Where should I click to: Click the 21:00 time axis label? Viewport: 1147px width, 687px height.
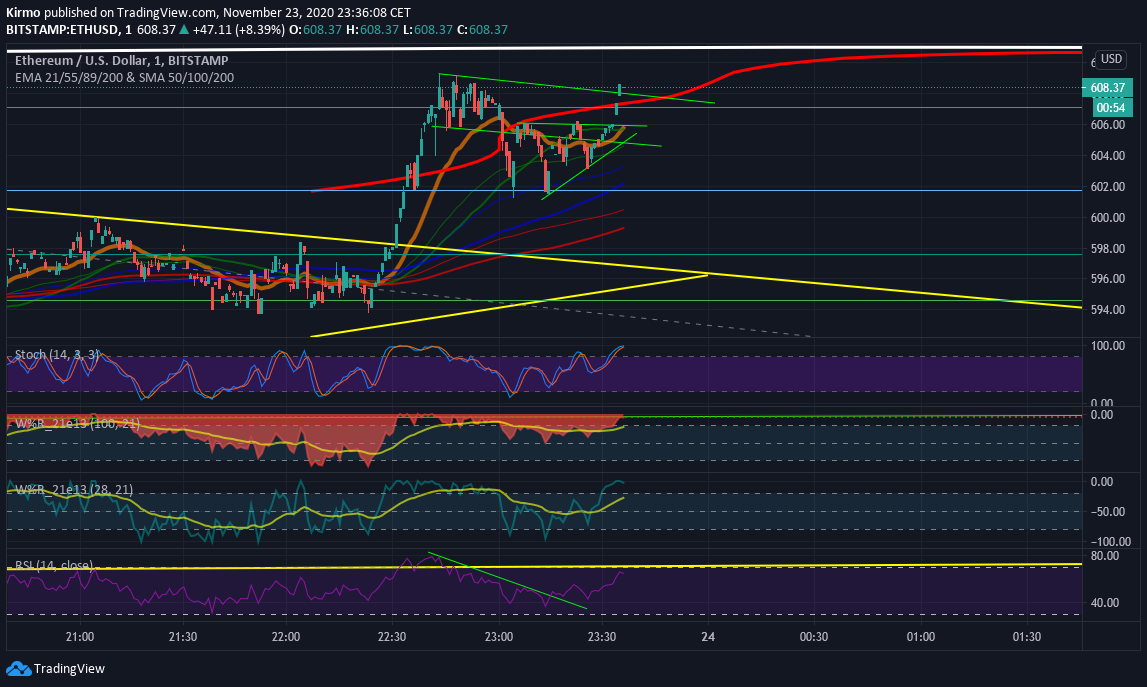[x=80, y=637]
